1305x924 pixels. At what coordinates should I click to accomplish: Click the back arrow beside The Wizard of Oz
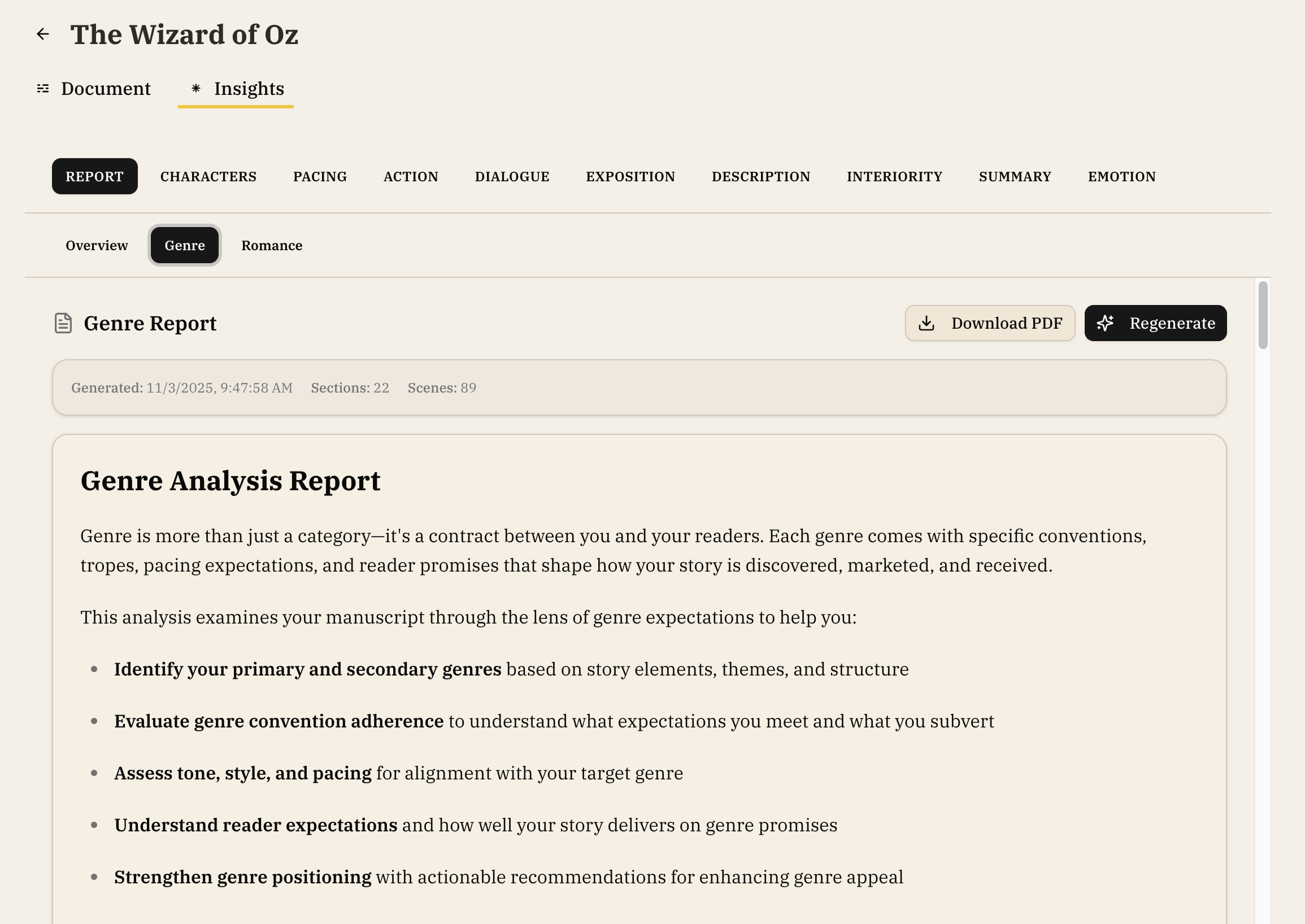[x=44, y=34]
